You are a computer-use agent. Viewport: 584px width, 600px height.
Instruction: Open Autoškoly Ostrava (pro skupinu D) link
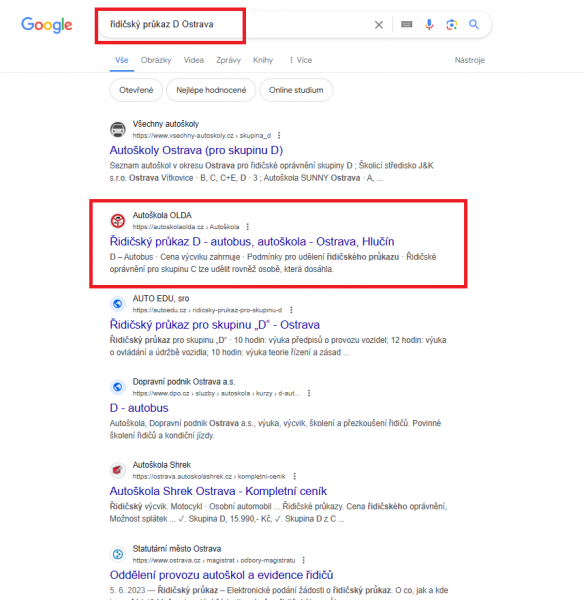tap(196, 150)
